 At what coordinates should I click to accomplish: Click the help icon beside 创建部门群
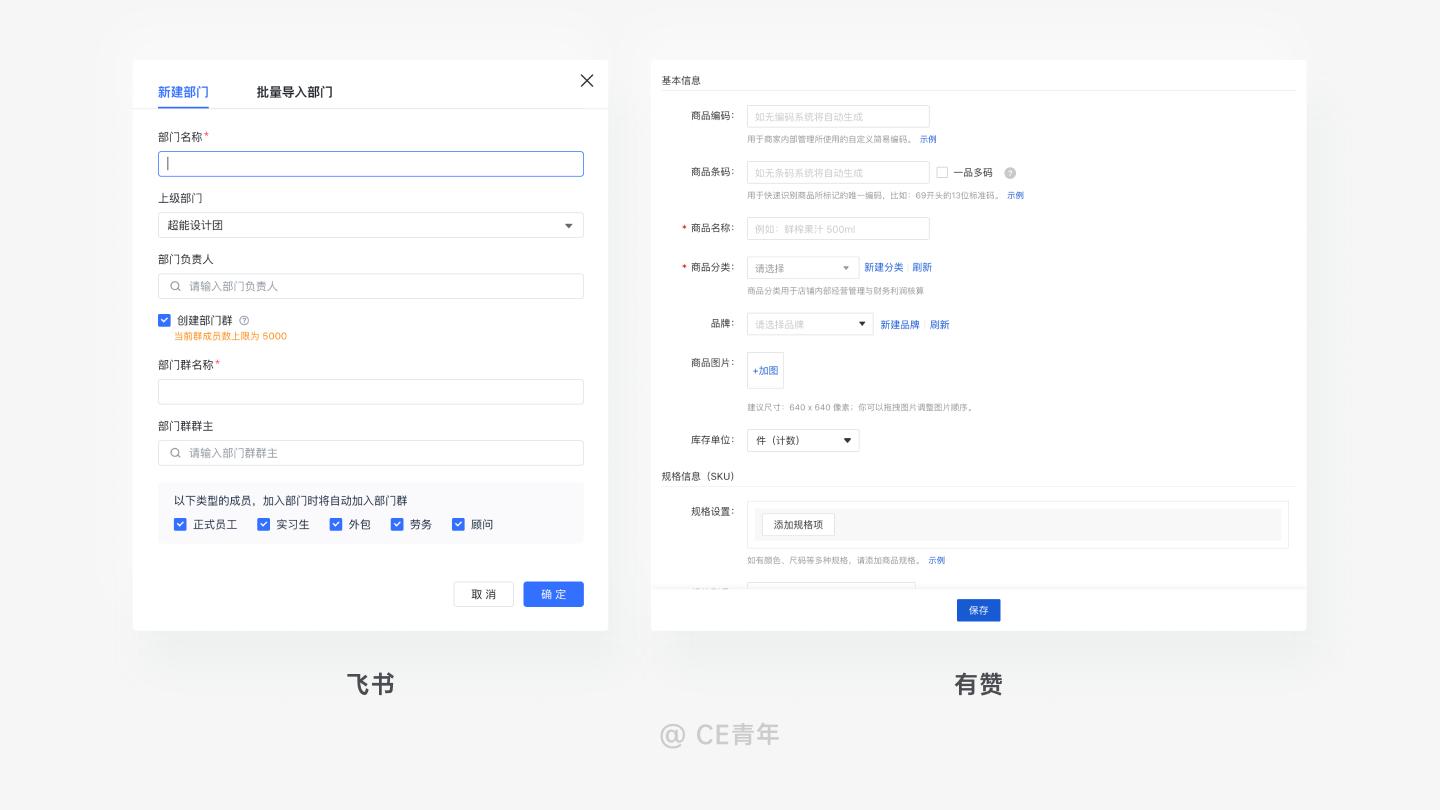242,320
